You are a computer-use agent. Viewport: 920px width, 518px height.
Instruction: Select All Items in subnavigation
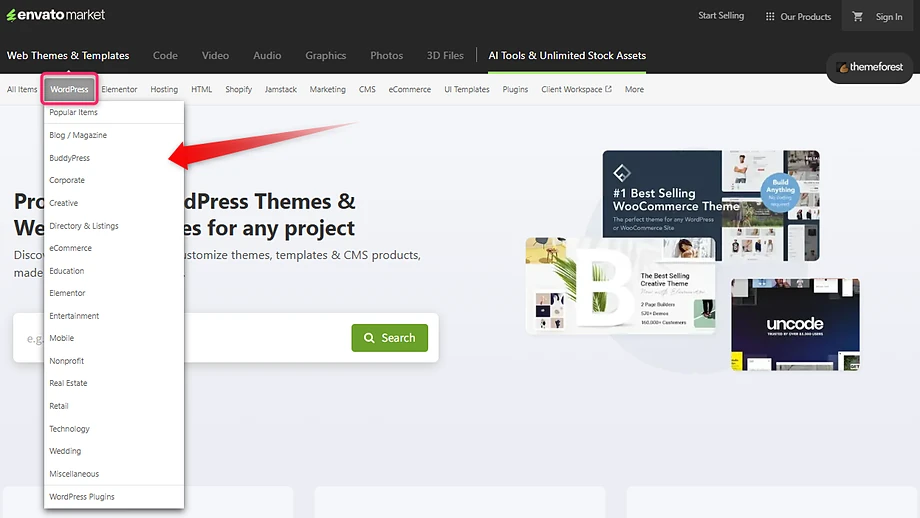point(22,89)
